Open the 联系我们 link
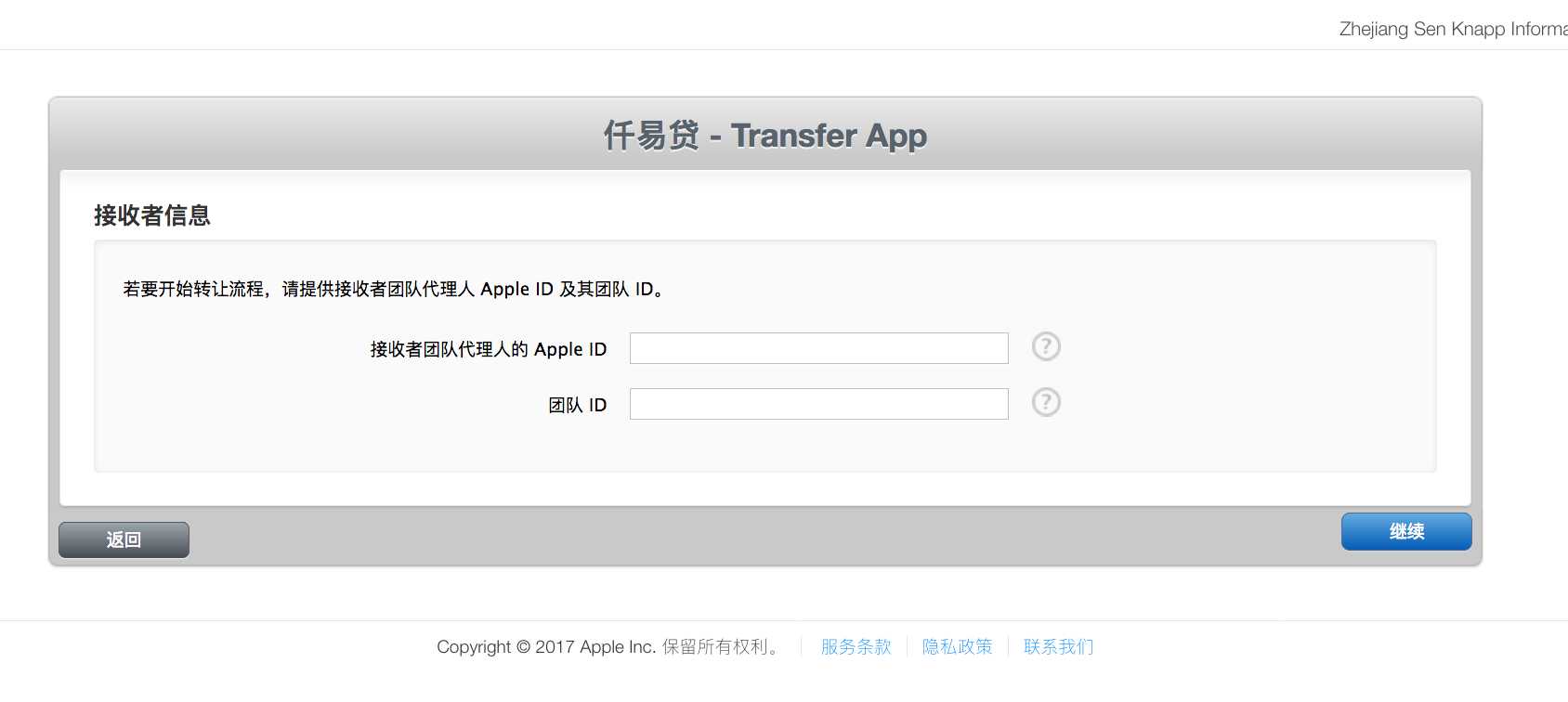 (1058, 646)
